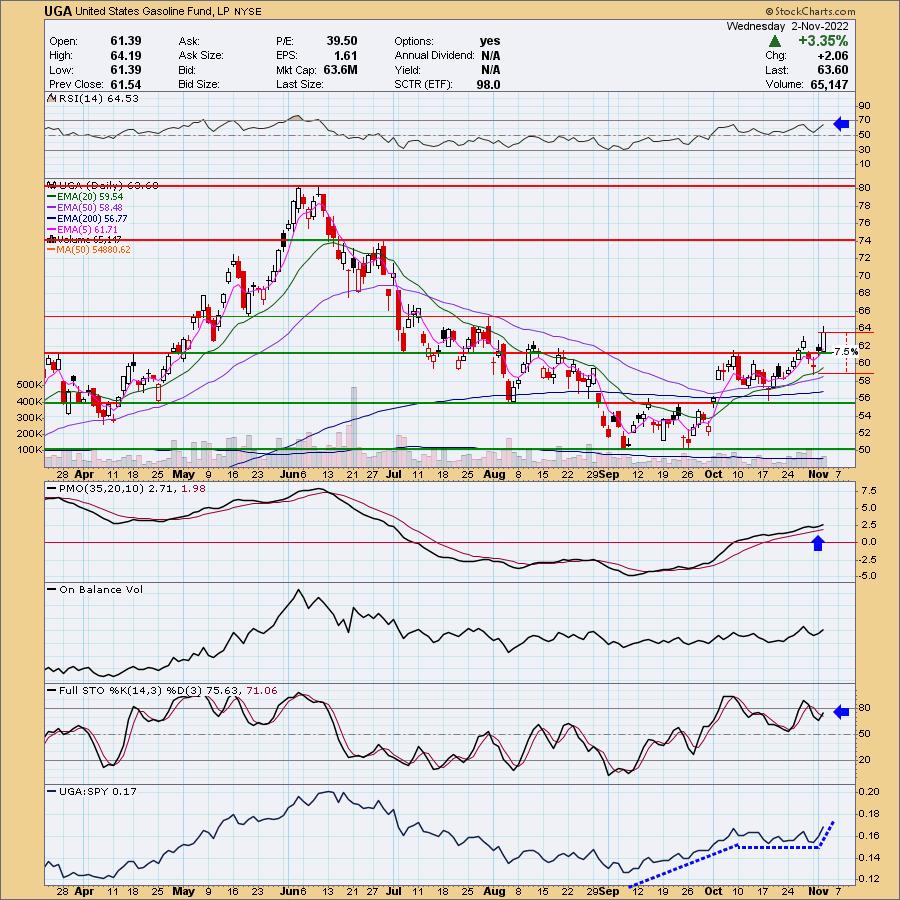Screen dimensions: 900x900
Task: Click the PMO signal value 1.98
Action: click(193, 488)
